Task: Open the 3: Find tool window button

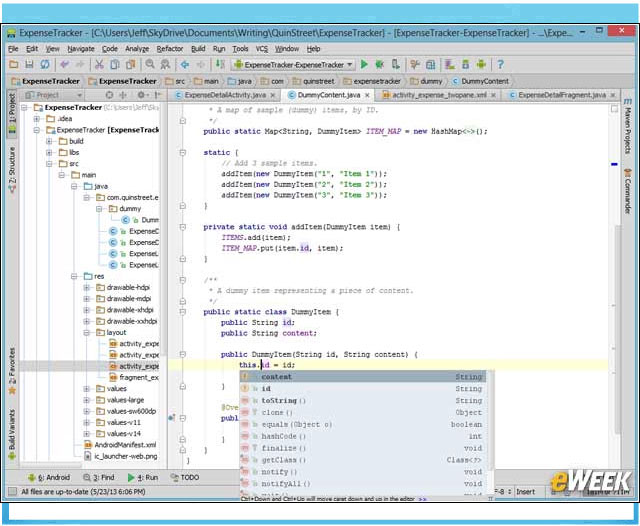Action: [x=99, y=477]
